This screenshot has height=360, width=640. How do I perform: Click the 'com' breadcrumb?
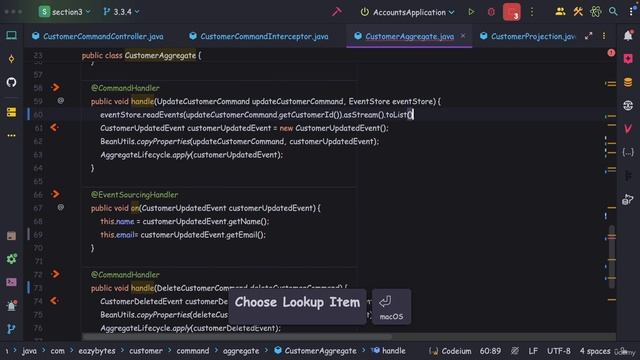[x=58, y=351]
